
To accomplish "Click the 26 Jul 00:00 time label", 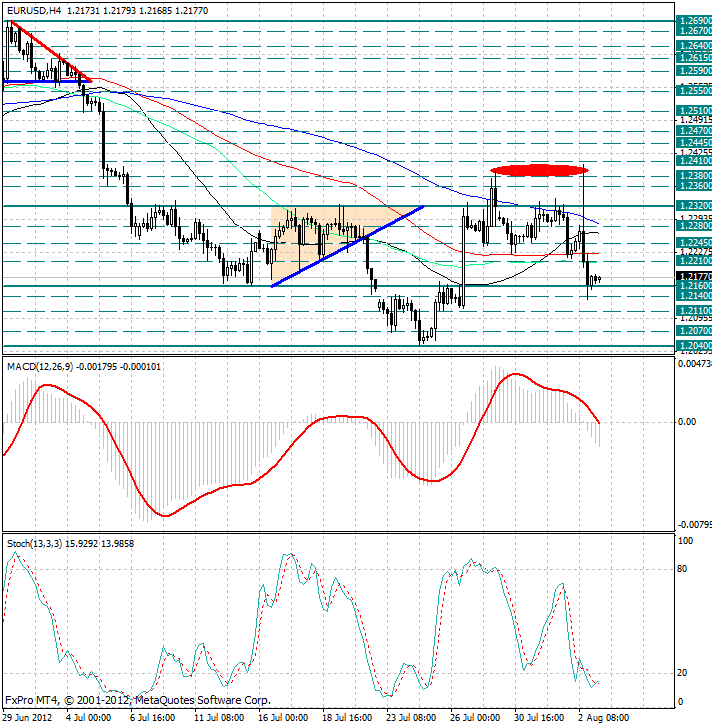I will click(475, 718).
